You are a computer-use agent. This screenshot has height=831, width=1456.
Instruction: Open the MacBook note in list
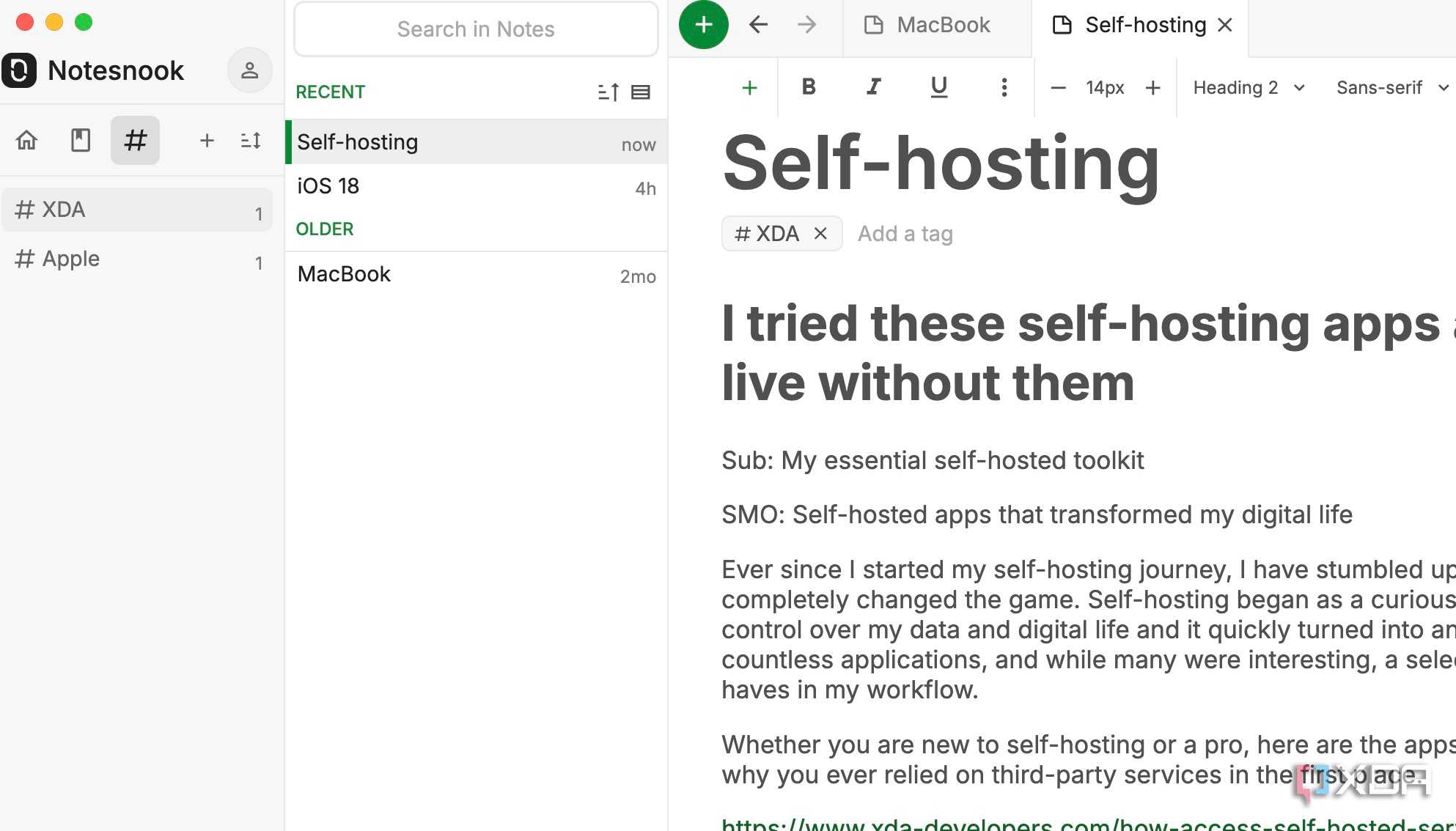477,274
